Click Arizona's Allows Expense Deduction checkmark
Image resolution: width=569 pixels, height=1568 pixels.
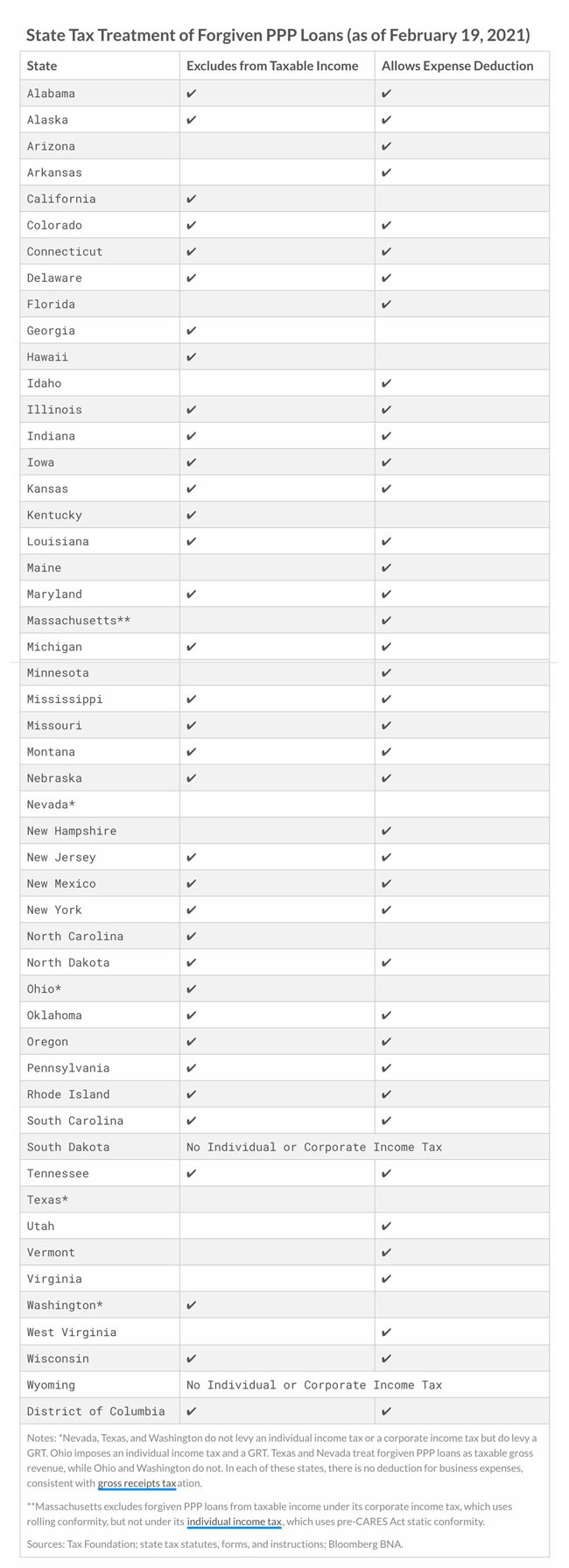(387, 146)
